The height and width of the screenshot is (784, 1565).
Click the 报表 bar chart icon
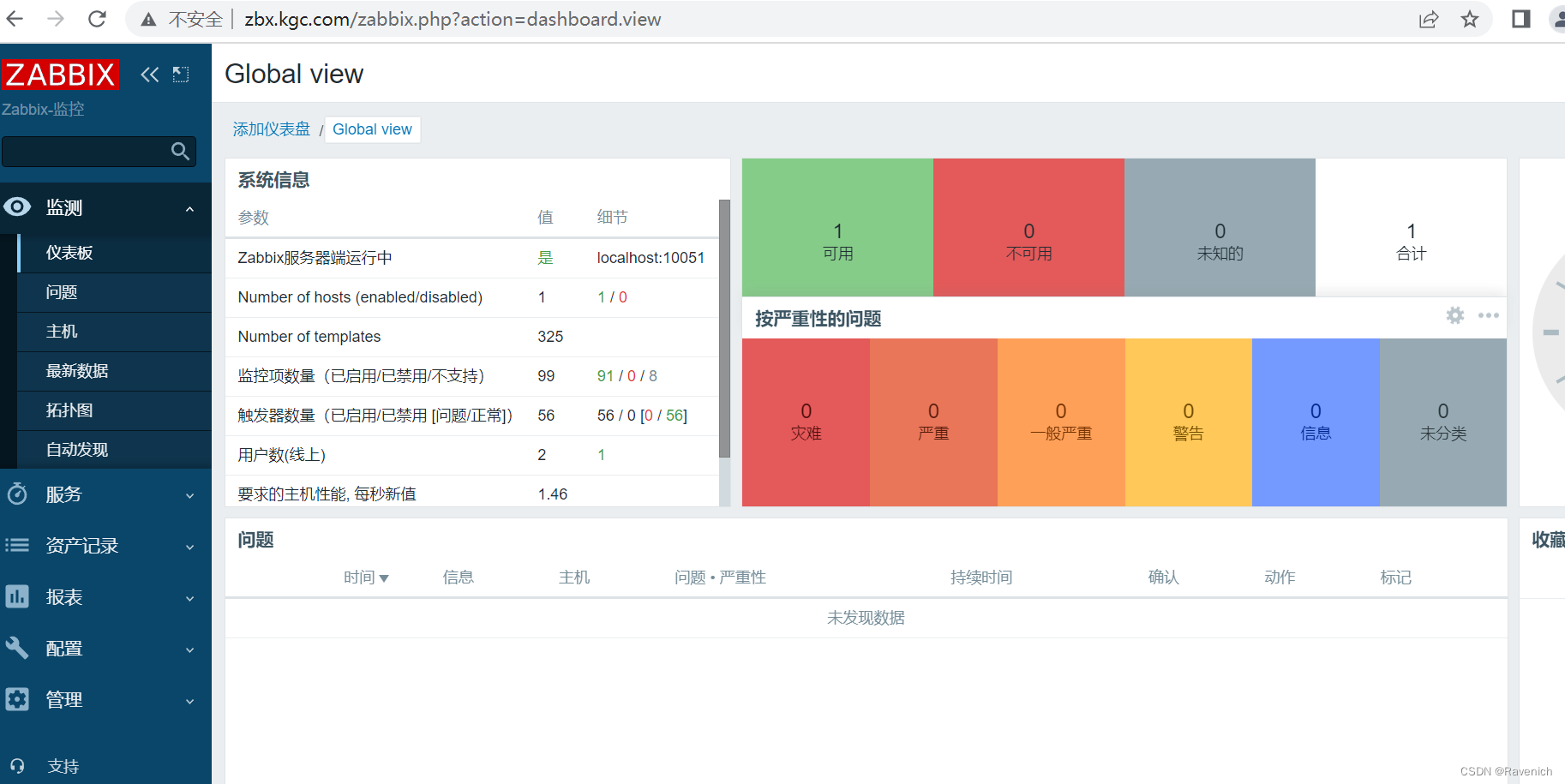[x=17, y=596]
